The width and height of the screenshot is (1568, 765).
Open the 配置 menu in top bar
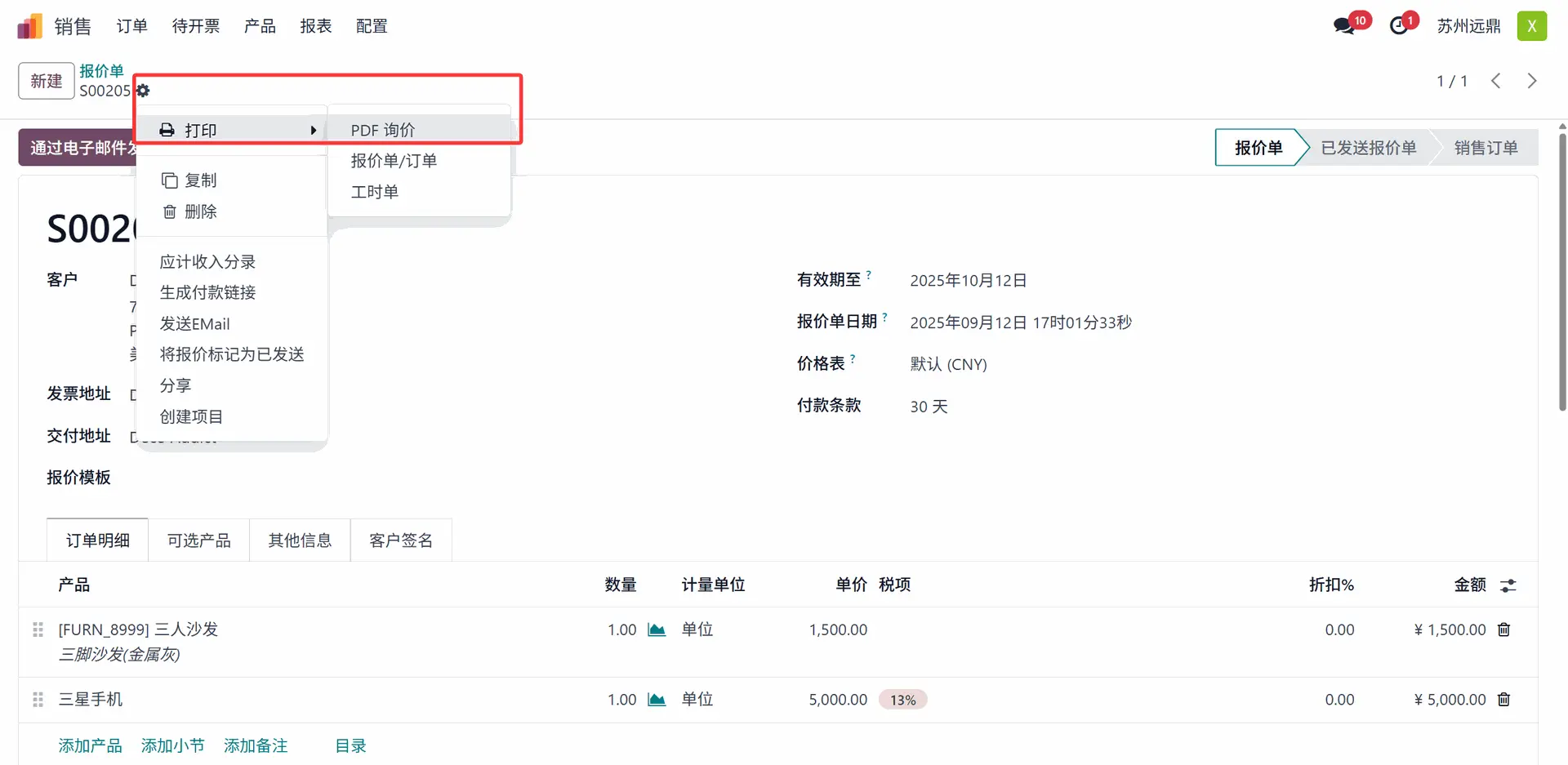tap(372, 26)
